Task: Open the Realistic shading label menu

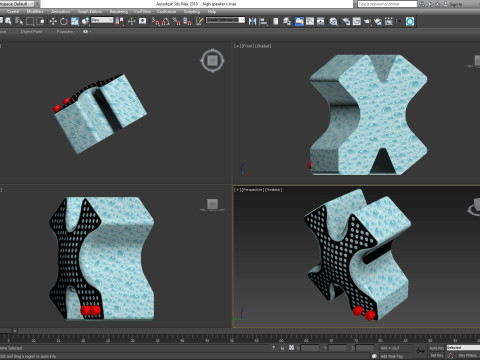Action: click(x=274, y=190)
